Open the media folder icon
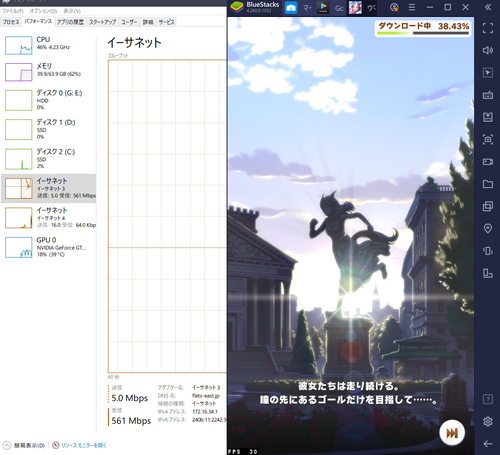 pyautogui.click(x=488, y=184)
